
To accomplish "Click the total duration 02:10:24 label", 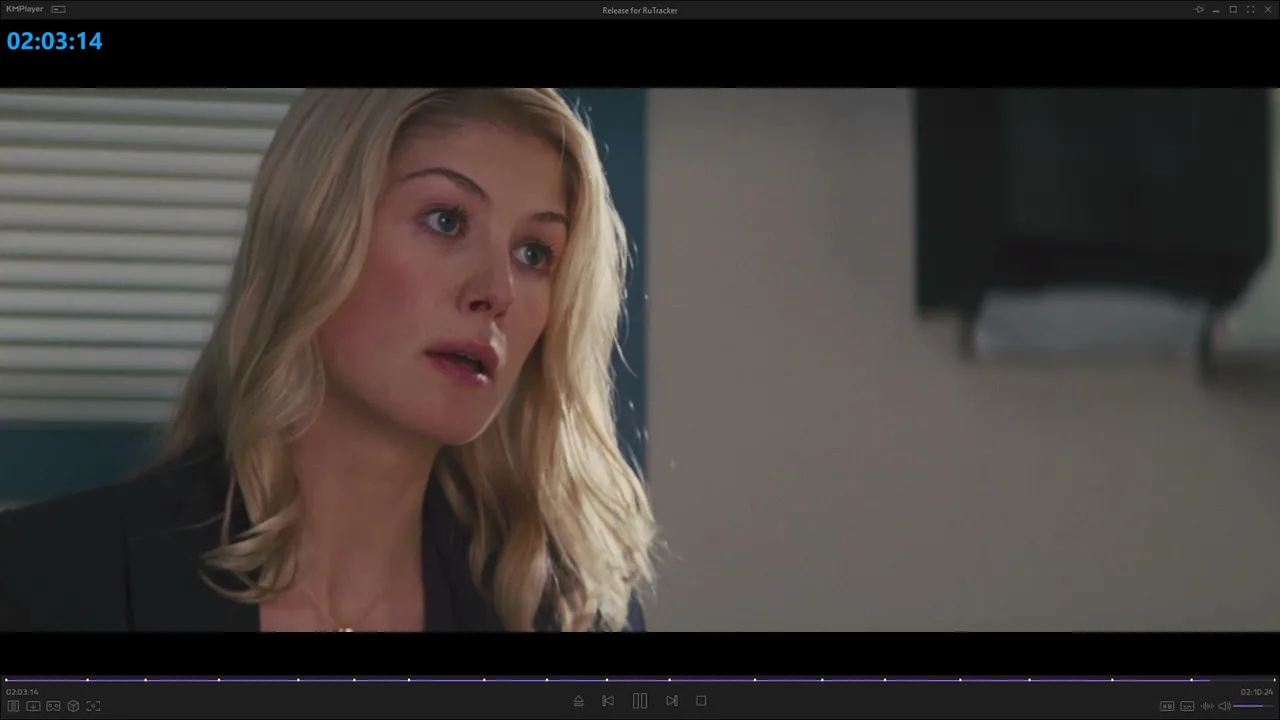I will (x=1257, y=692).
